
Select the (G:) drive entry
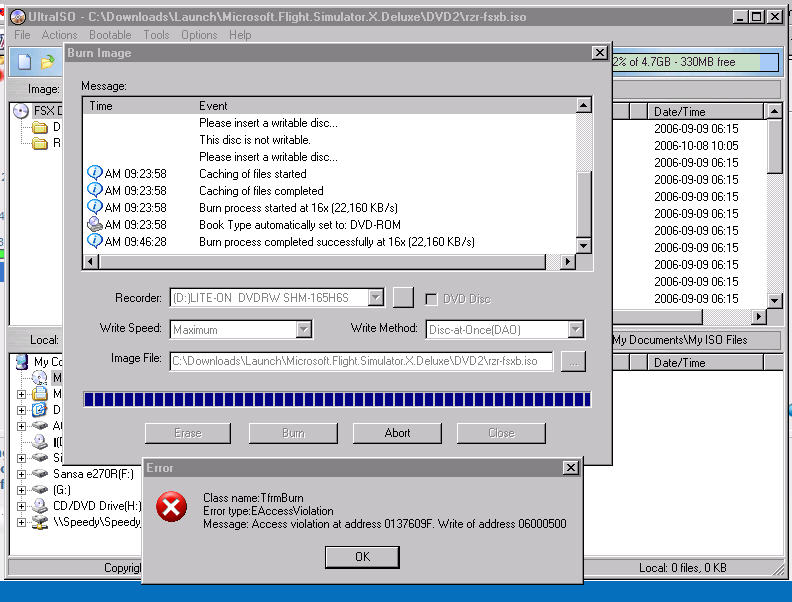pyautogui.click(x=62, y=490)
